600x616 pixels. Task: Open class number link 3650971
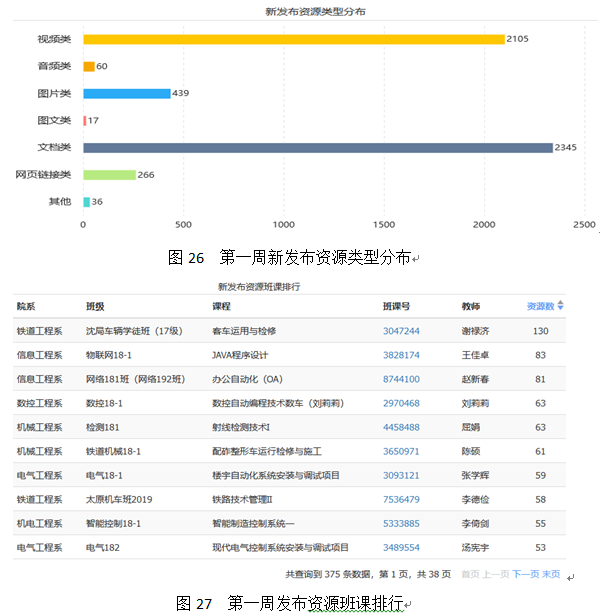point(401,451)
